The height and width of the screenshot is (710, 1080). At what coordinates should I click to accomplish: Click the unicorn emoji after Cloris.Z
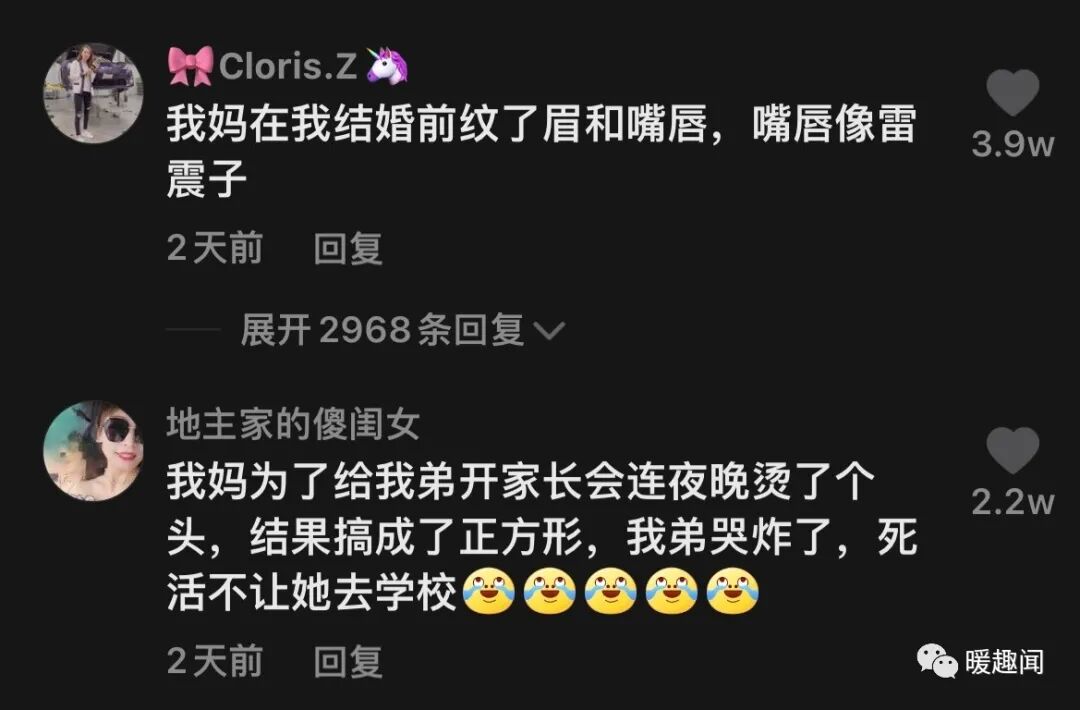point(387,65)
